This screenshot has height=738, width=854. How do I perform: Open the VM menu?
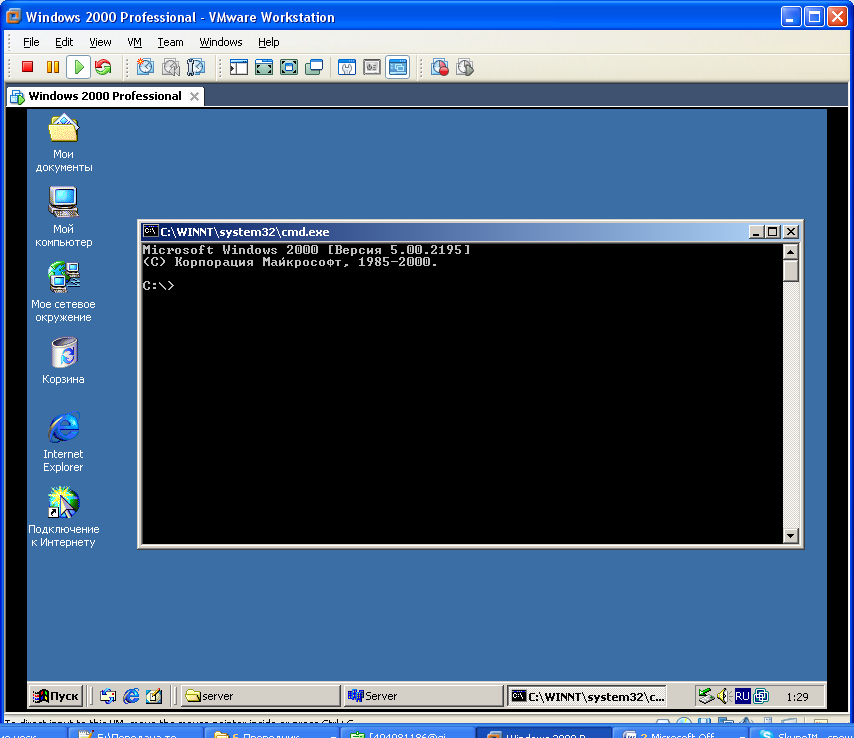[135, 42]
